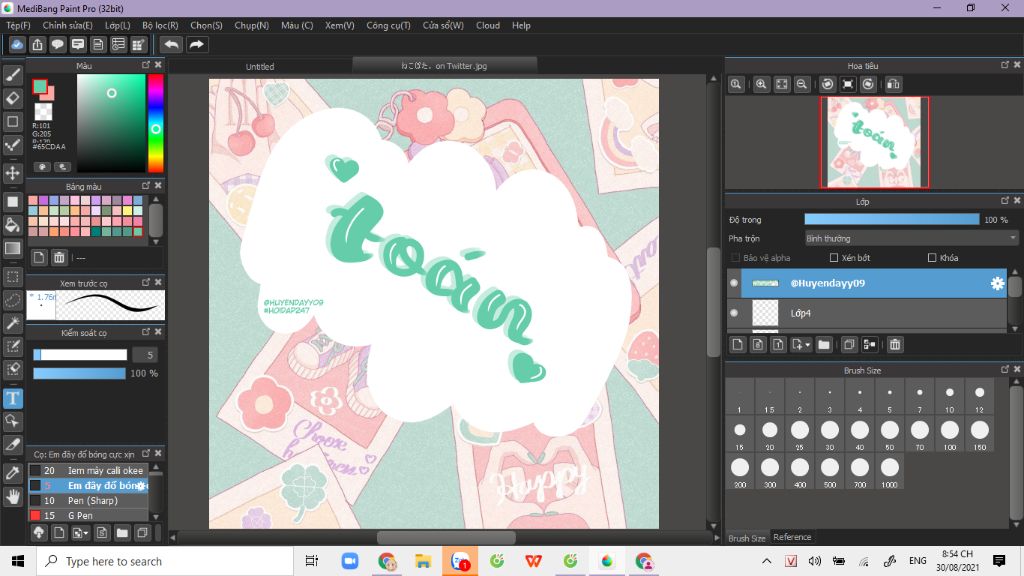Viewport: 1024px width, 576px height.
Task: Open the Chỉnh sửa(E) menu
Action: pyautogui.click(x=67, y=25)
